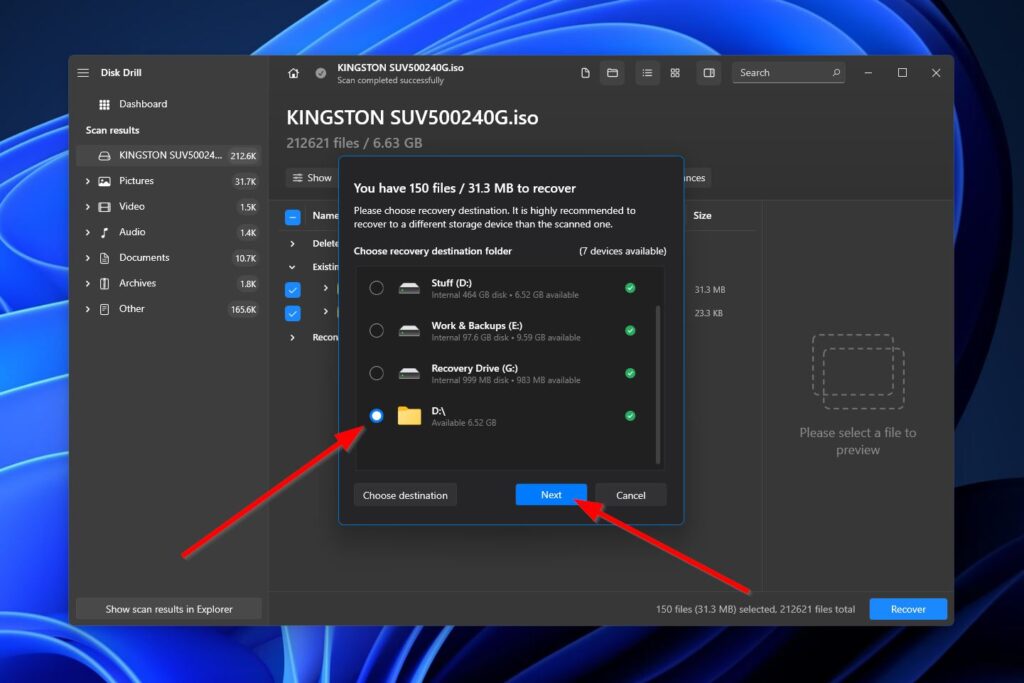Click Next to confirm the destination
This screenshot has height=683, width=1024.
pyautogui.click(x=551, y=494)
